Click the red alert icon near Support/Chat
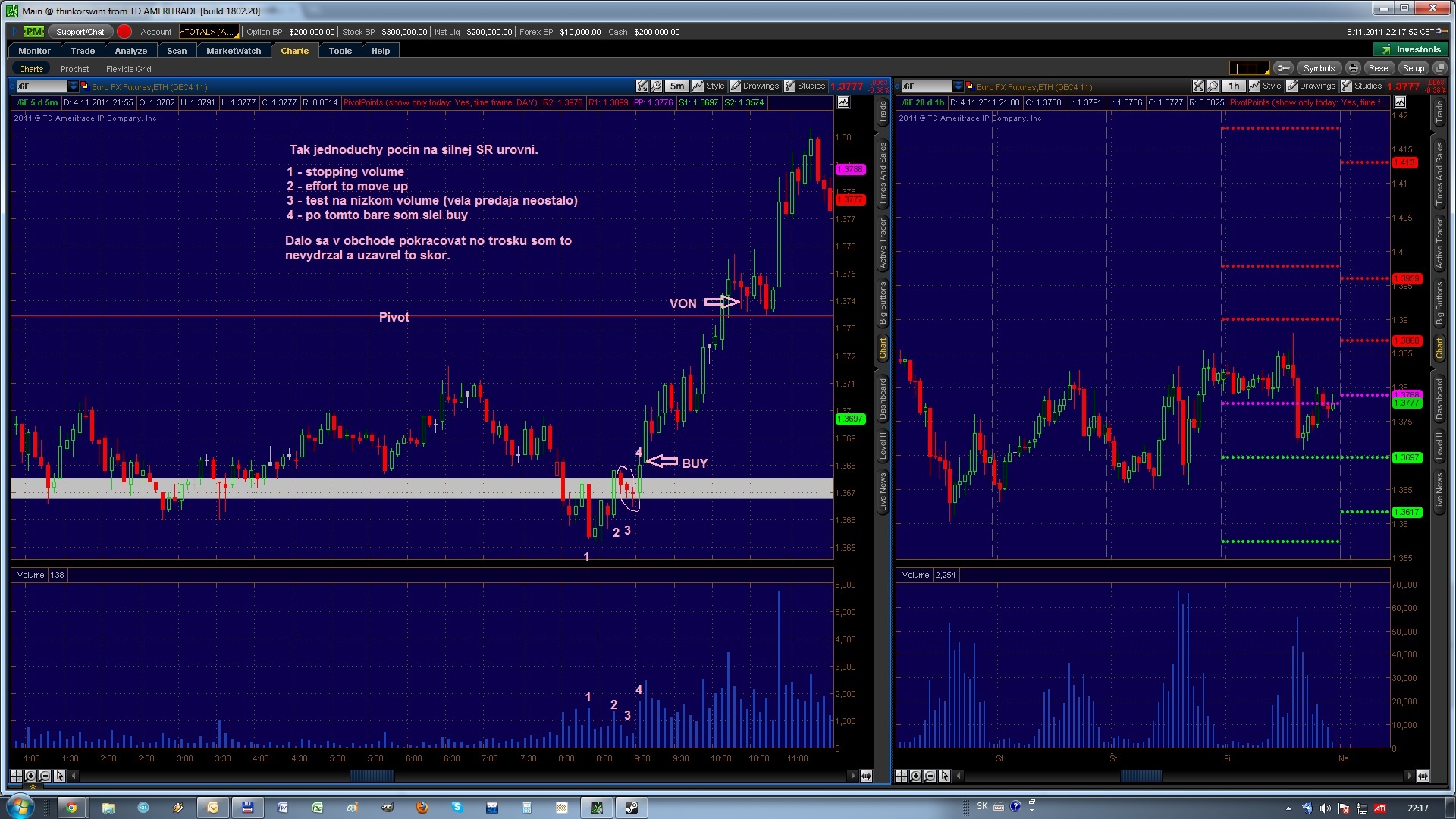 click(x=124, y=32)
